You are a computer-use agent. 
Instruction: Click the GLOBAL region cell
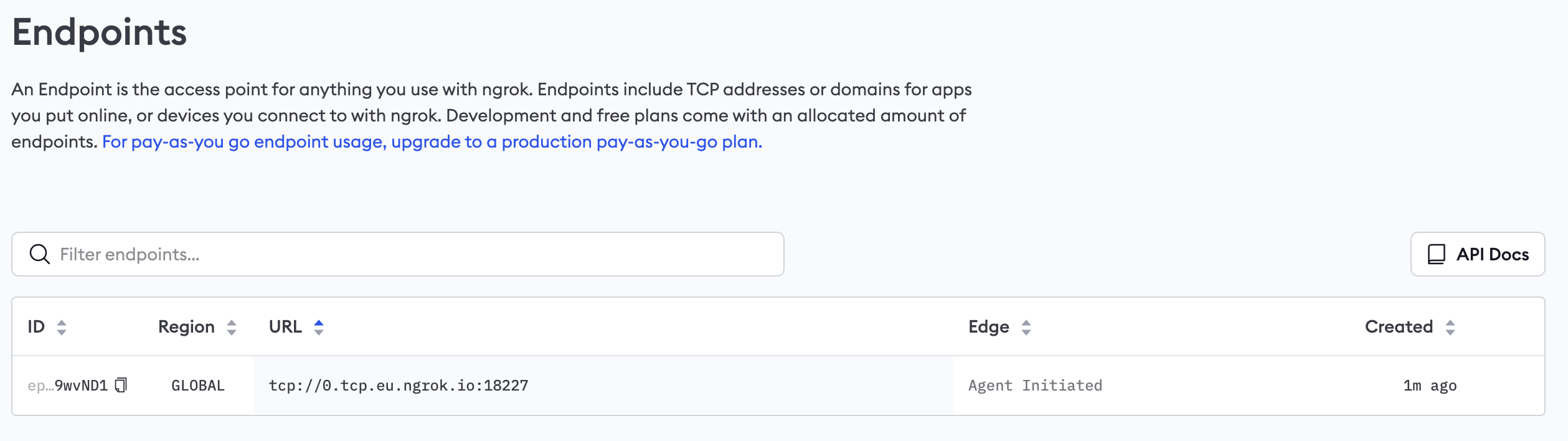tap(198, 386)
